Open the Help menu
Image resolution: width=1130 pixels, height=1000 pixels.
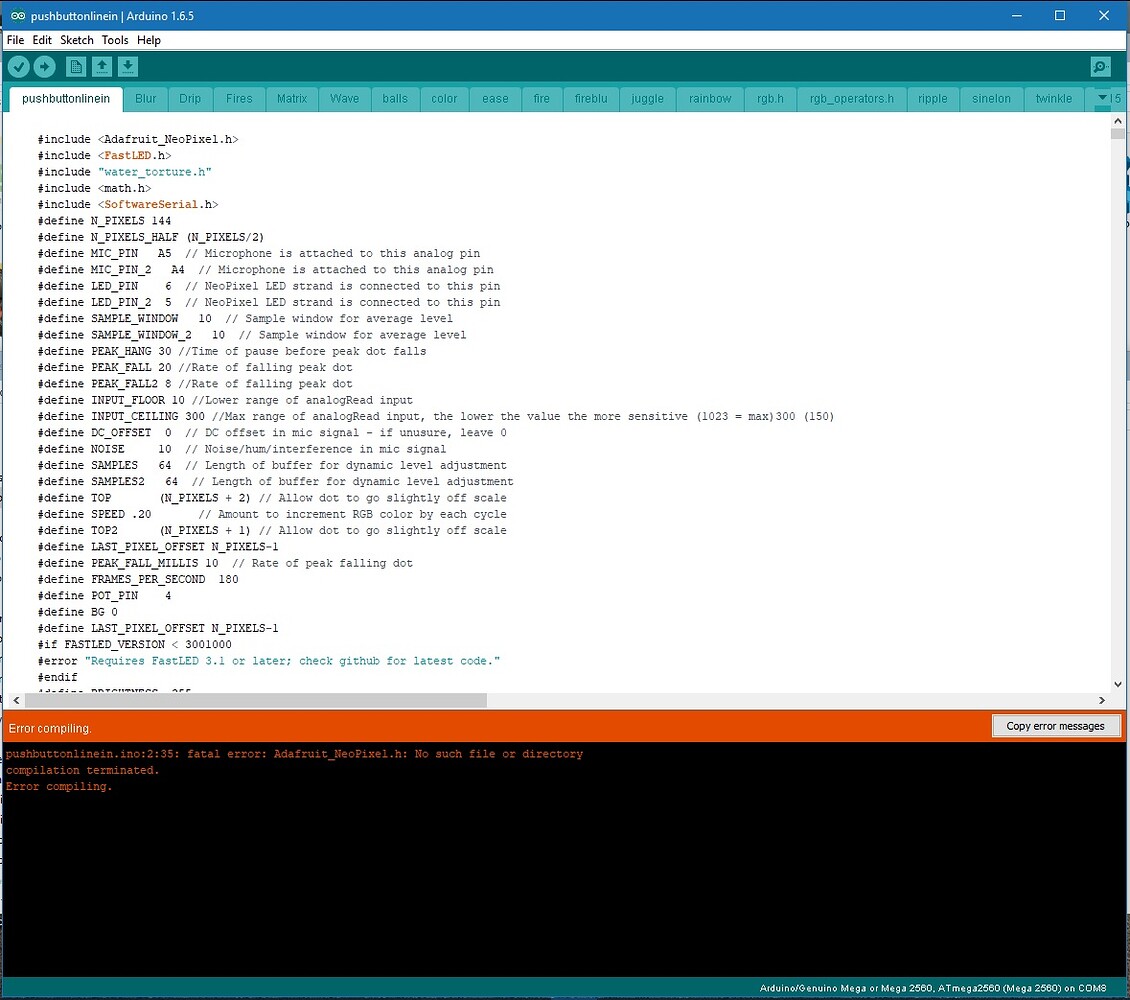point(148,40)
